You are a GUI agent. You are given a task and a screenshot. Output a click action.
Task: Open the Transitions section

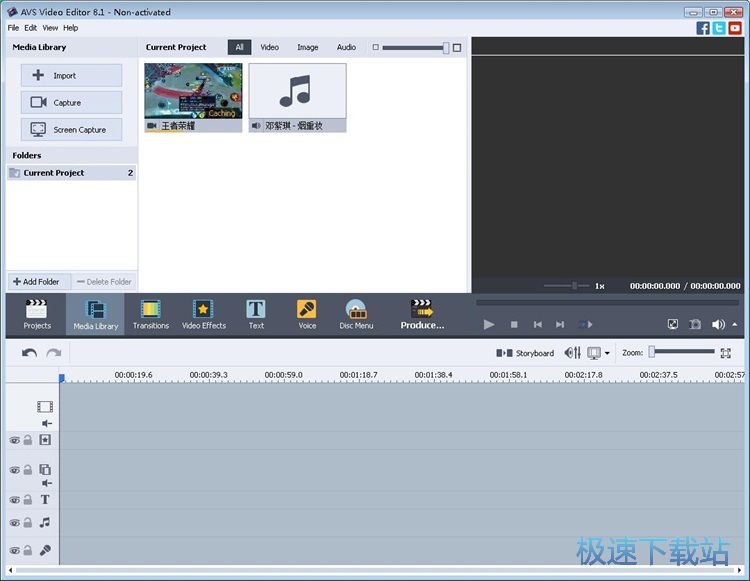151,314
